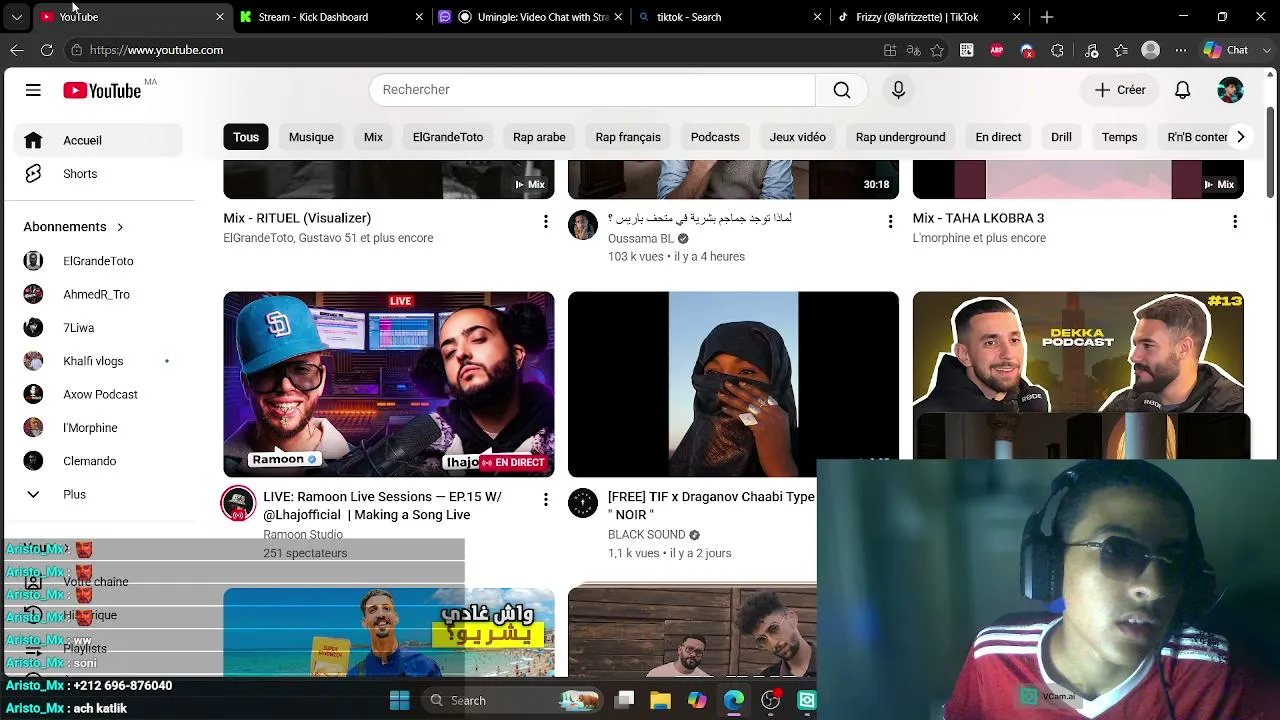Open Ramoon Studio channel avatar

point(238,503)
